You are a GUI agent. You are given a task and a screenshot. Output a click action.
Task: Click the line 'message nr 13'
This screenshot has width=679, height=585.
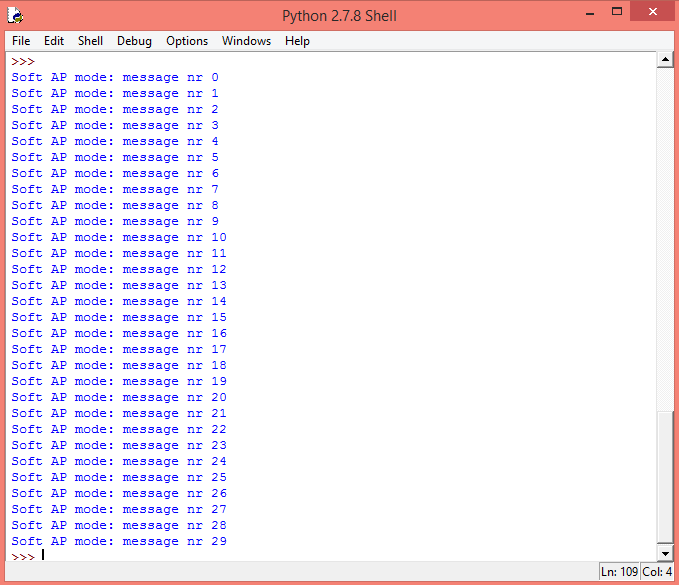pyautogui.click(x=119, y=286)
